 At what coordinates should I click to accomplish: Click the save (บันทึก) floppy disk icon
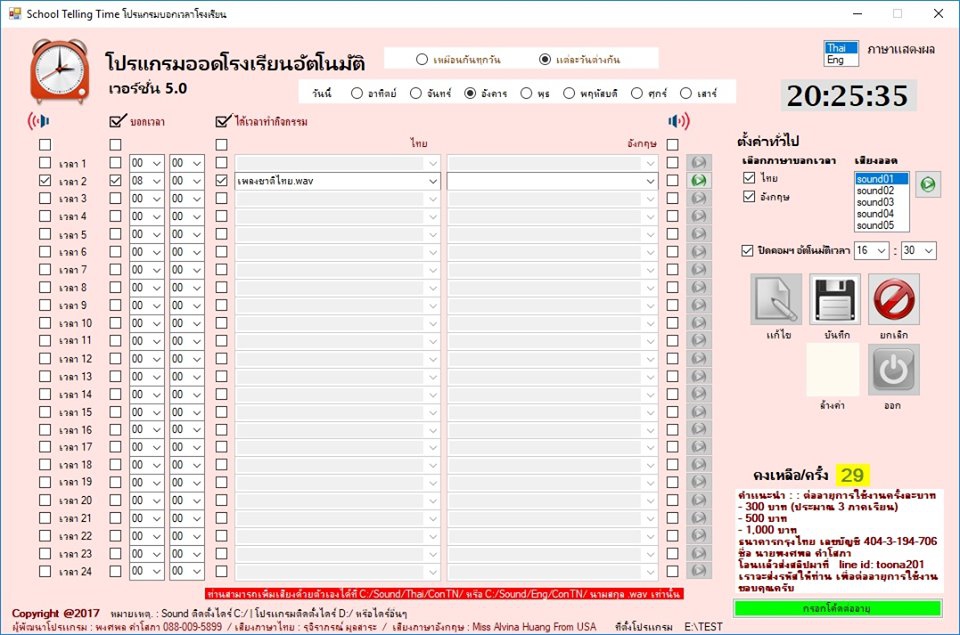pyautogui.click(x=834, y=299)
